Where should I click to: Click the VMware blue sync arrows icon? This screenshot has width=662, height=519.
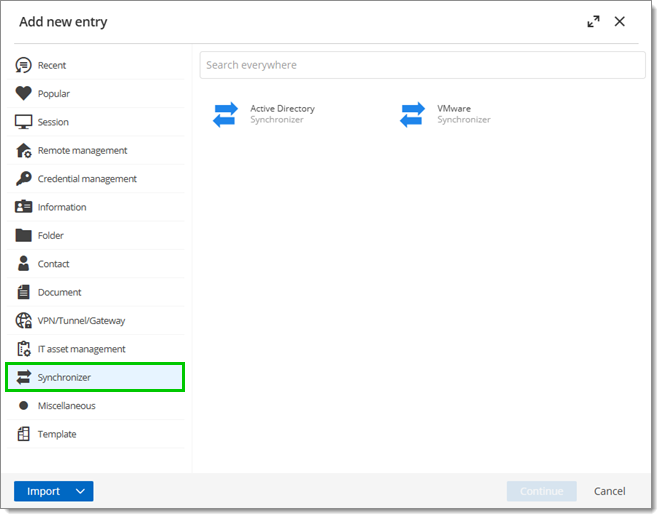412,114
